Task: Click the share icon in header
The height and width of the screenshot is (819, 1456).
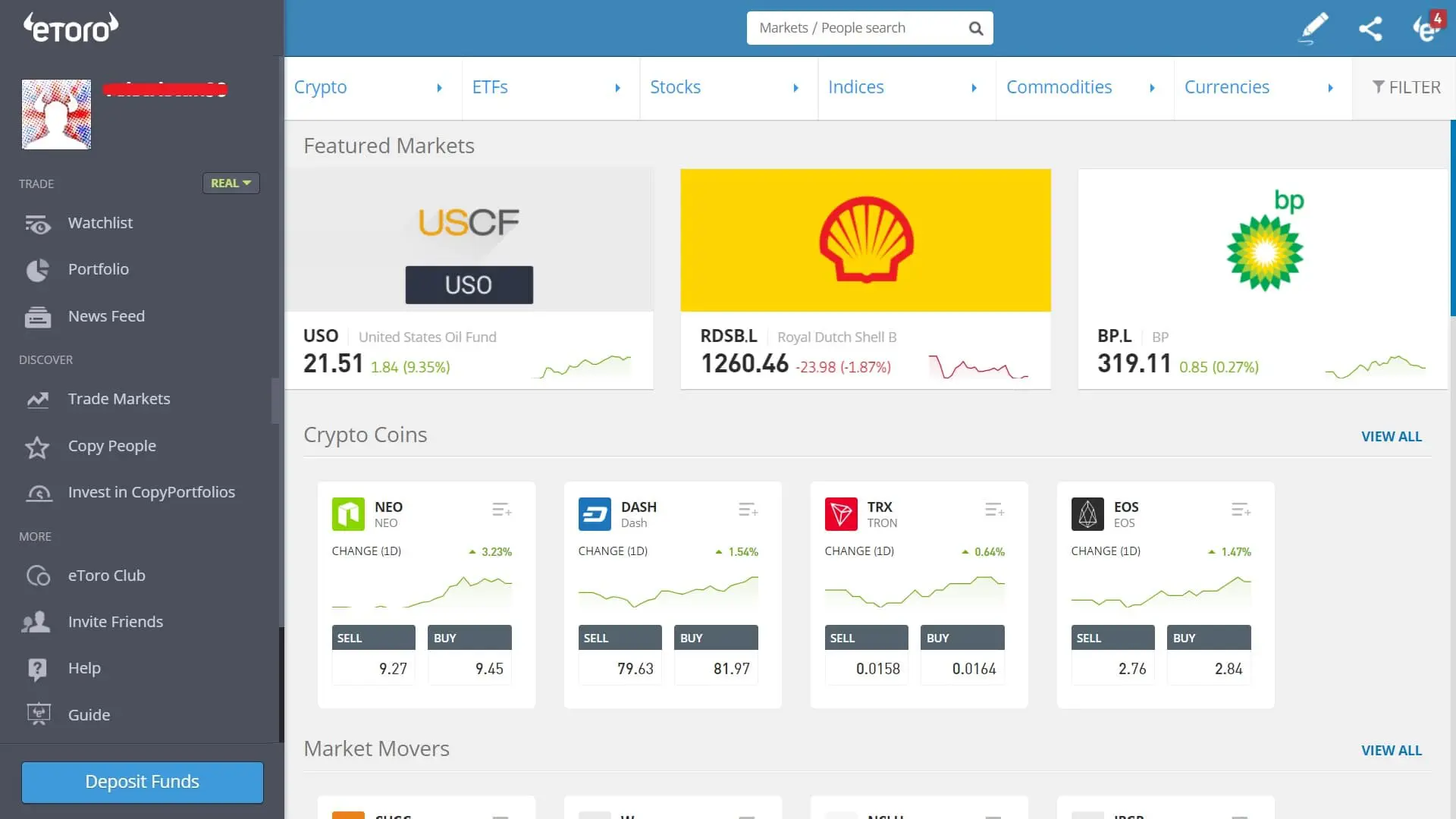Action: (1370, 29)
